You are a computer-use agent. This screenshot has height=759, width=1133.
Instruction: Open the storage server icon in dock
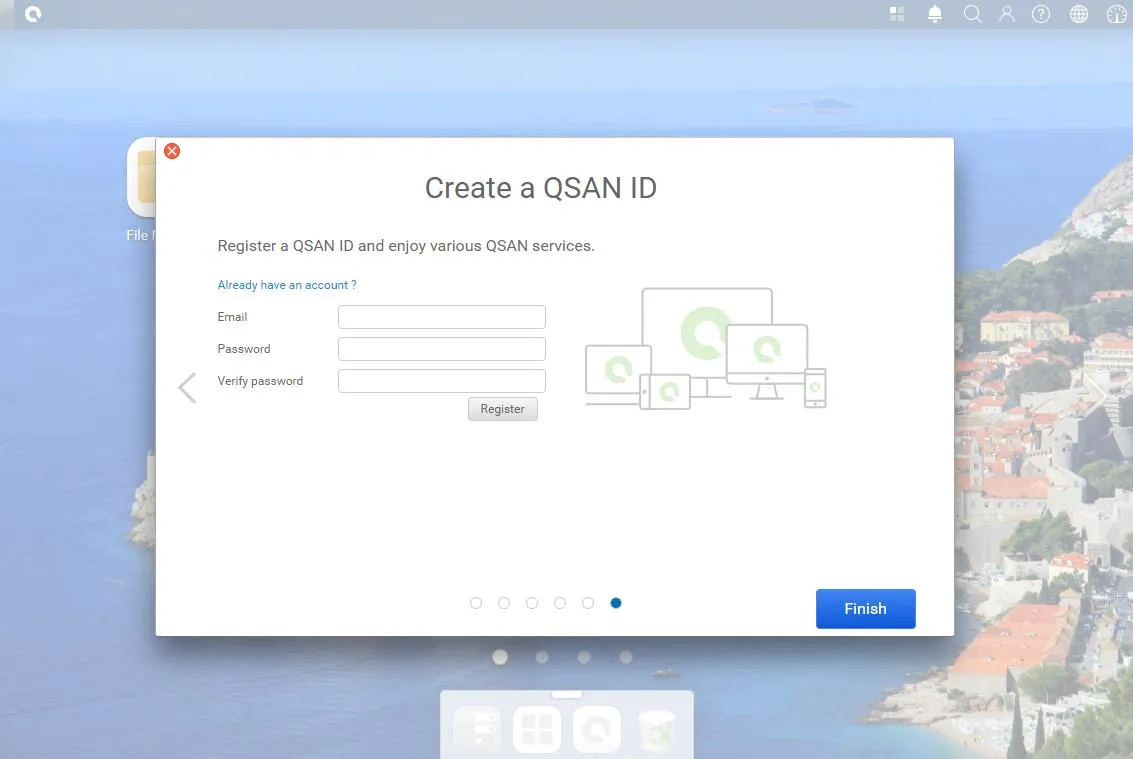[x=477, y=729]
